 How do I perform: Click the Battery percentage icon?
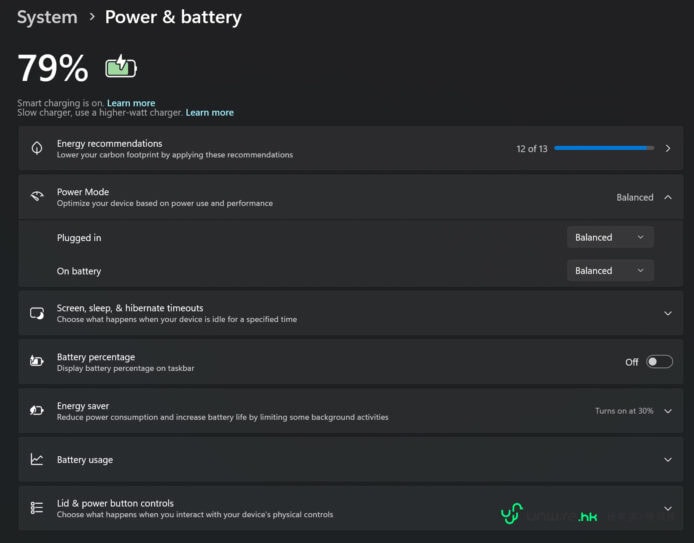pos(37,362)
